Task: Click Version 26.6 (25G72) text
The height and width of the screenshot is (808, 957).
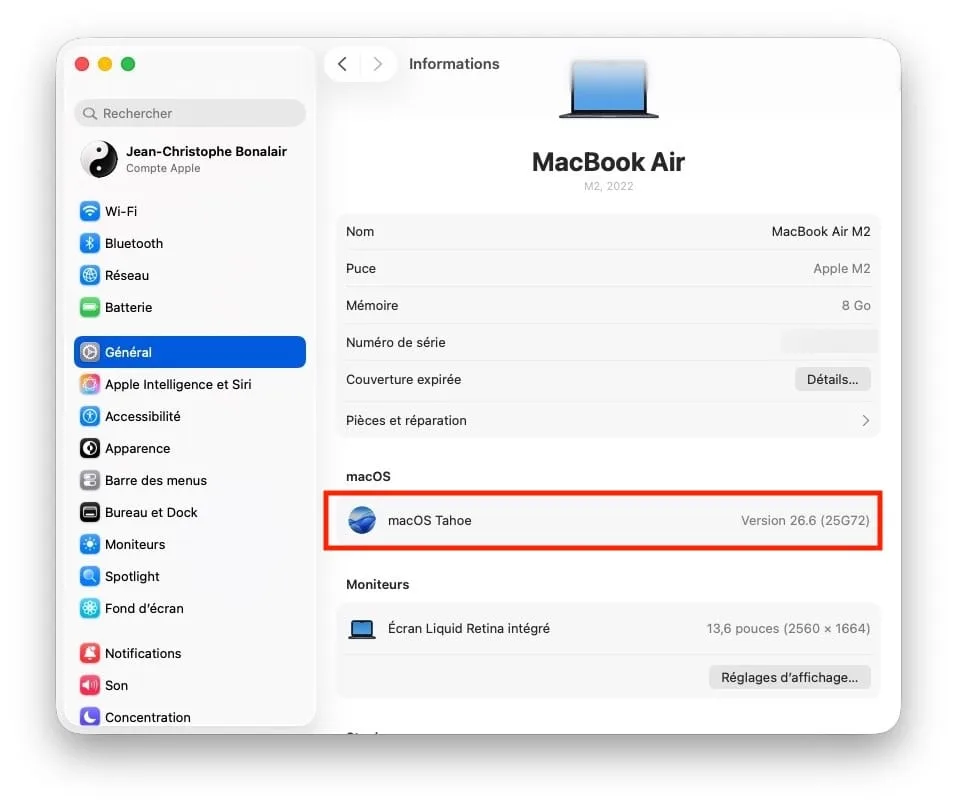Action: point(806,521)
